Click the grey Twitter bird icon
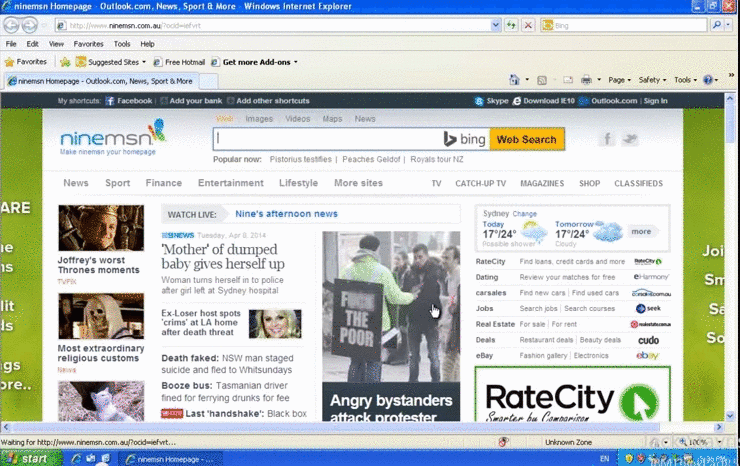The width and height of the screenshot is (740, 466). [x=630, y=139]
